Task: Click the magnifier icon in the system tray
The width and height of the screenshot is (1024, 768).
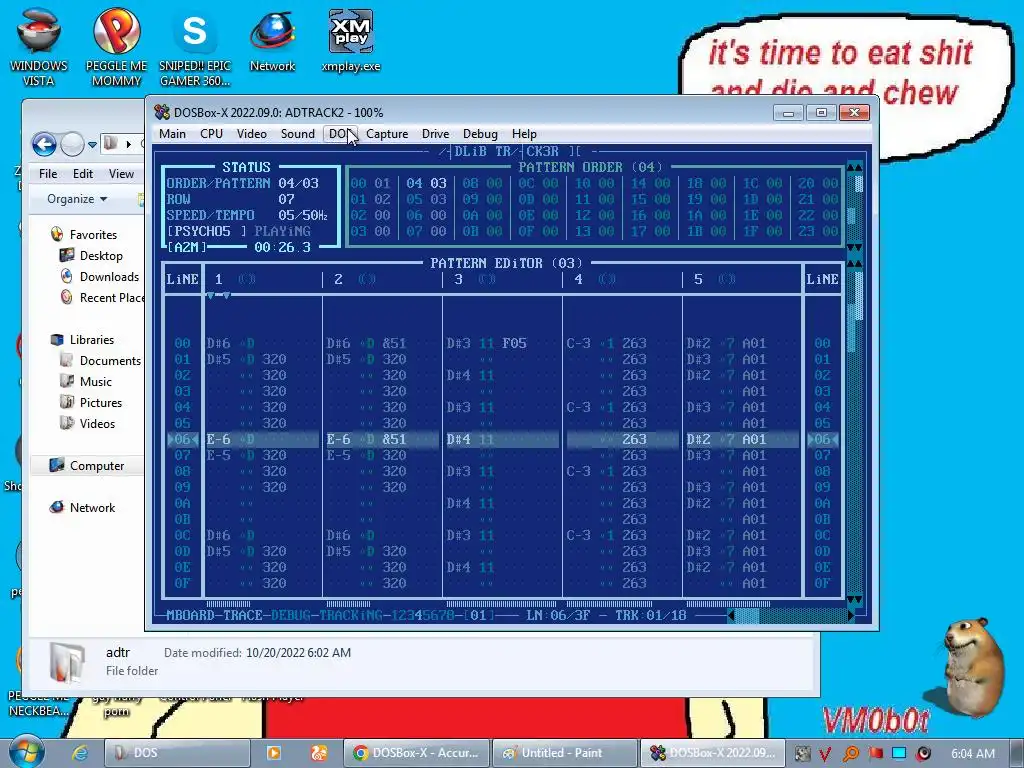Action: 850,754
